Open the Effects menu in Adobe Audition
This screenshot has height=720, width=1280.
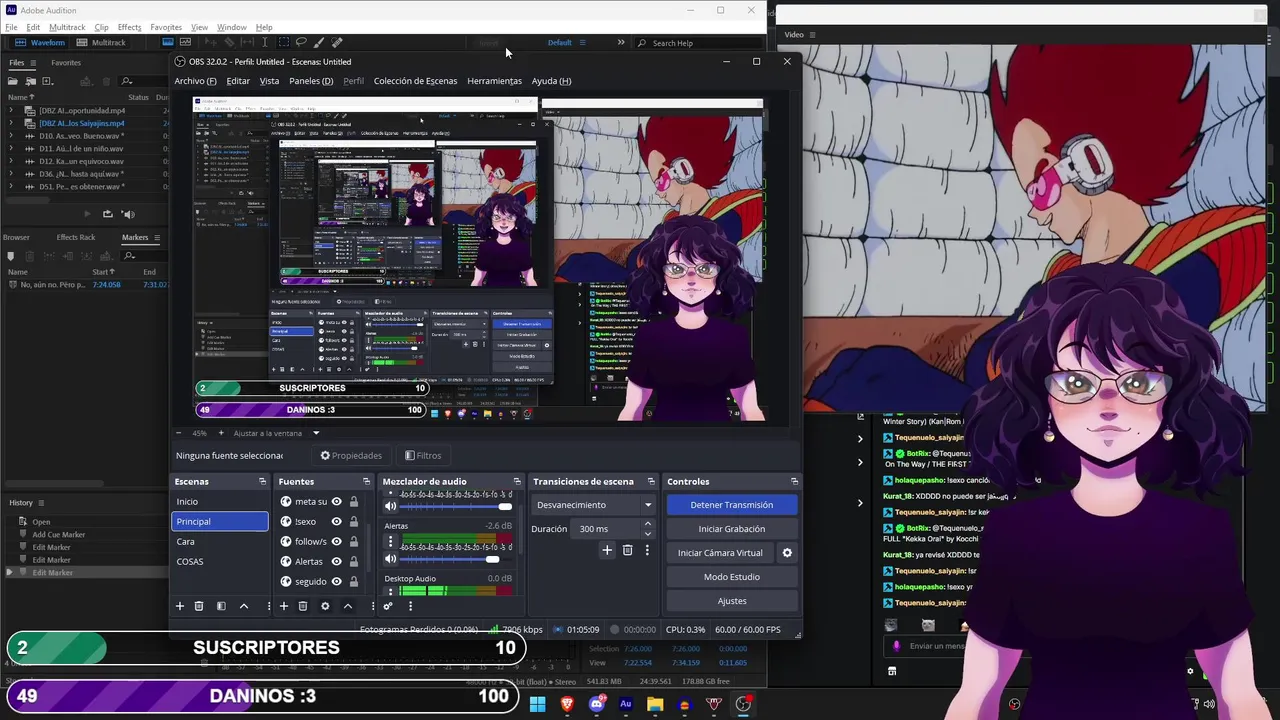pos(129,27)
